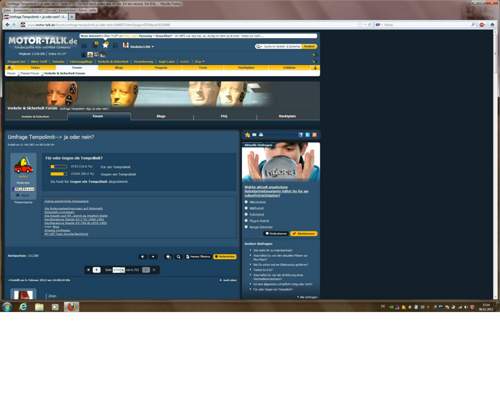This screenshot has height=416, width=500.
Task: Click the browser home button
Action: (492, 25)
